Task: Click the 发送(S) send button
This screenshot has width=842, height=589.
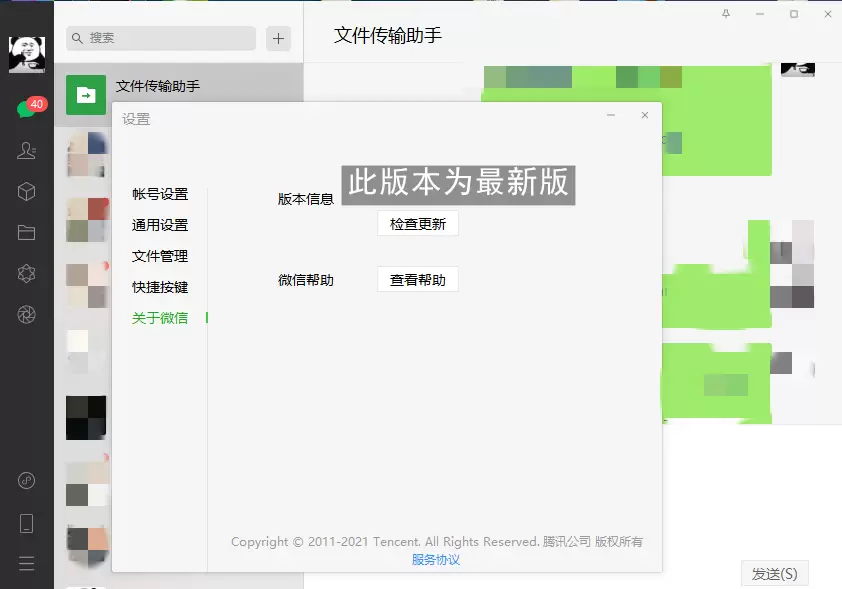Action: coord(774,574)
